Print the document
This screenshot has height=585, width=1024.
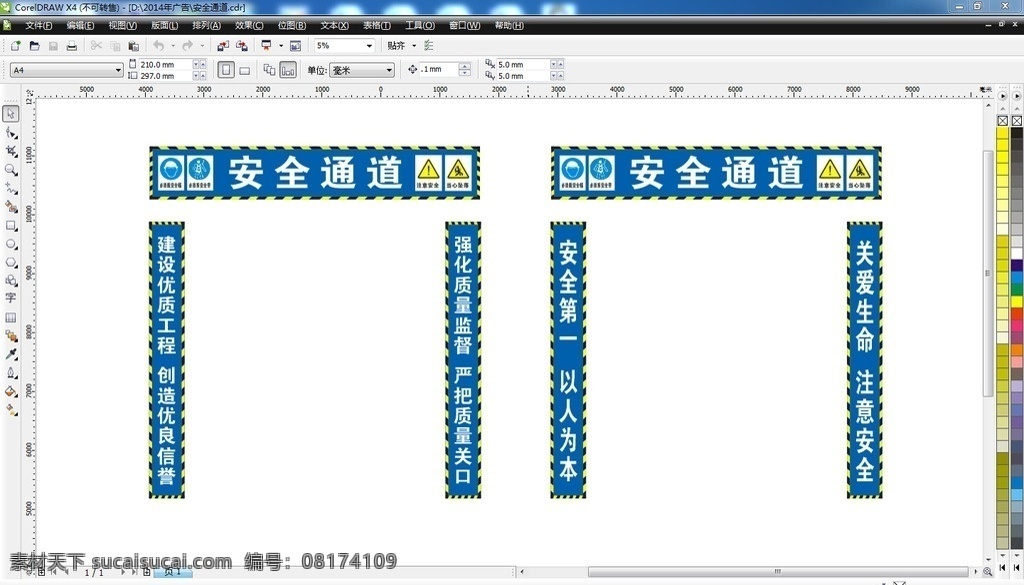(x=72, y=46)
